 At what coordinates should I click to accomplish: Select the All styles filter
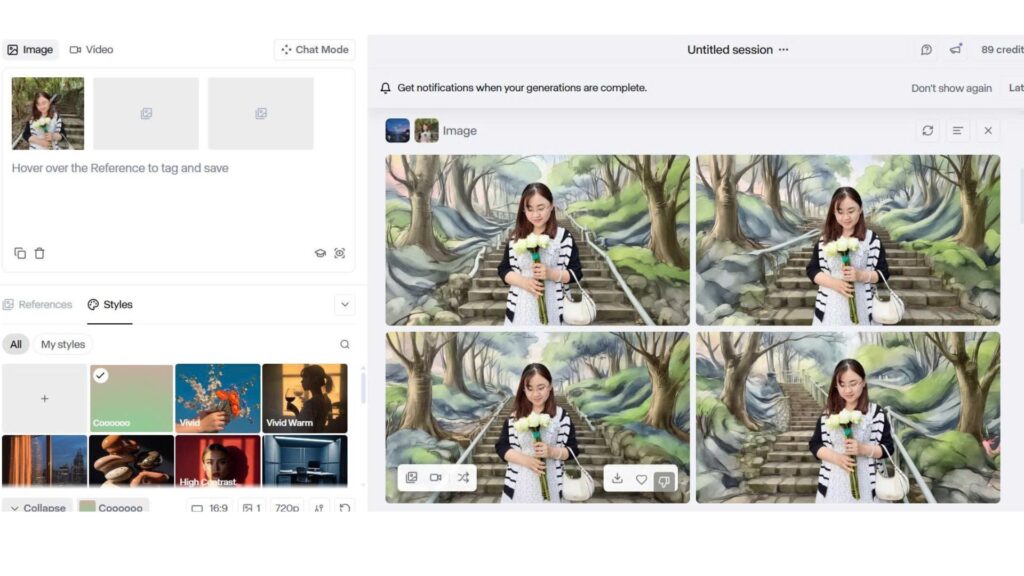(16, 344)
